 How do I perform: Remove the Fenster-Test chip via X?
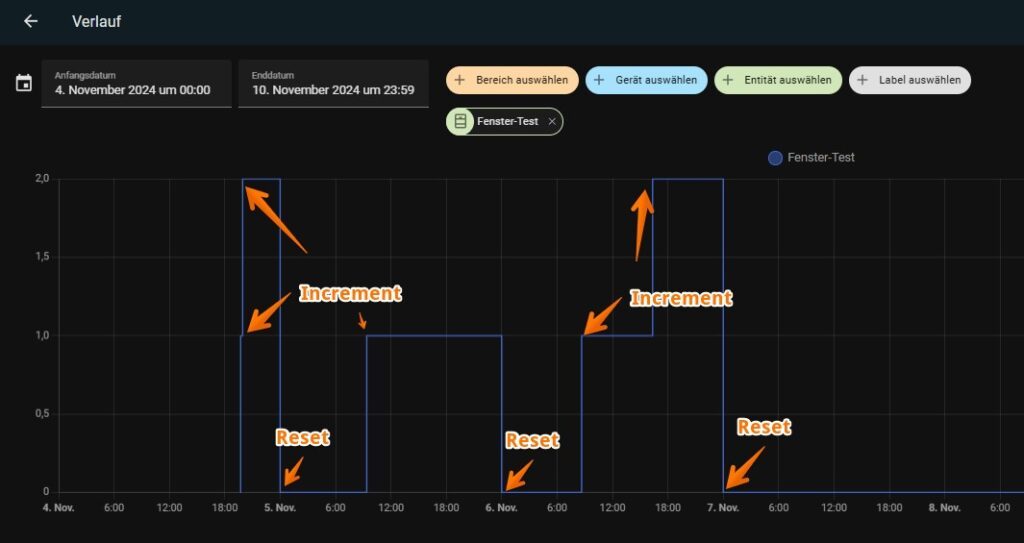coord(552,121)
